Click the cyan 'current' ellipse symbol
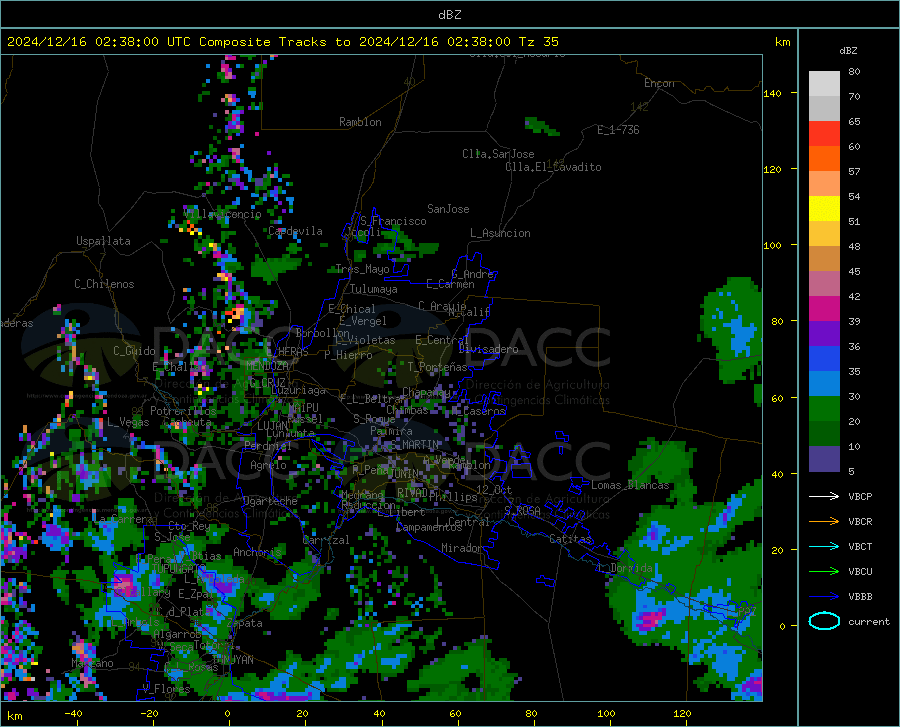This screenshot has width=900, height=727. tap(824, 621)
